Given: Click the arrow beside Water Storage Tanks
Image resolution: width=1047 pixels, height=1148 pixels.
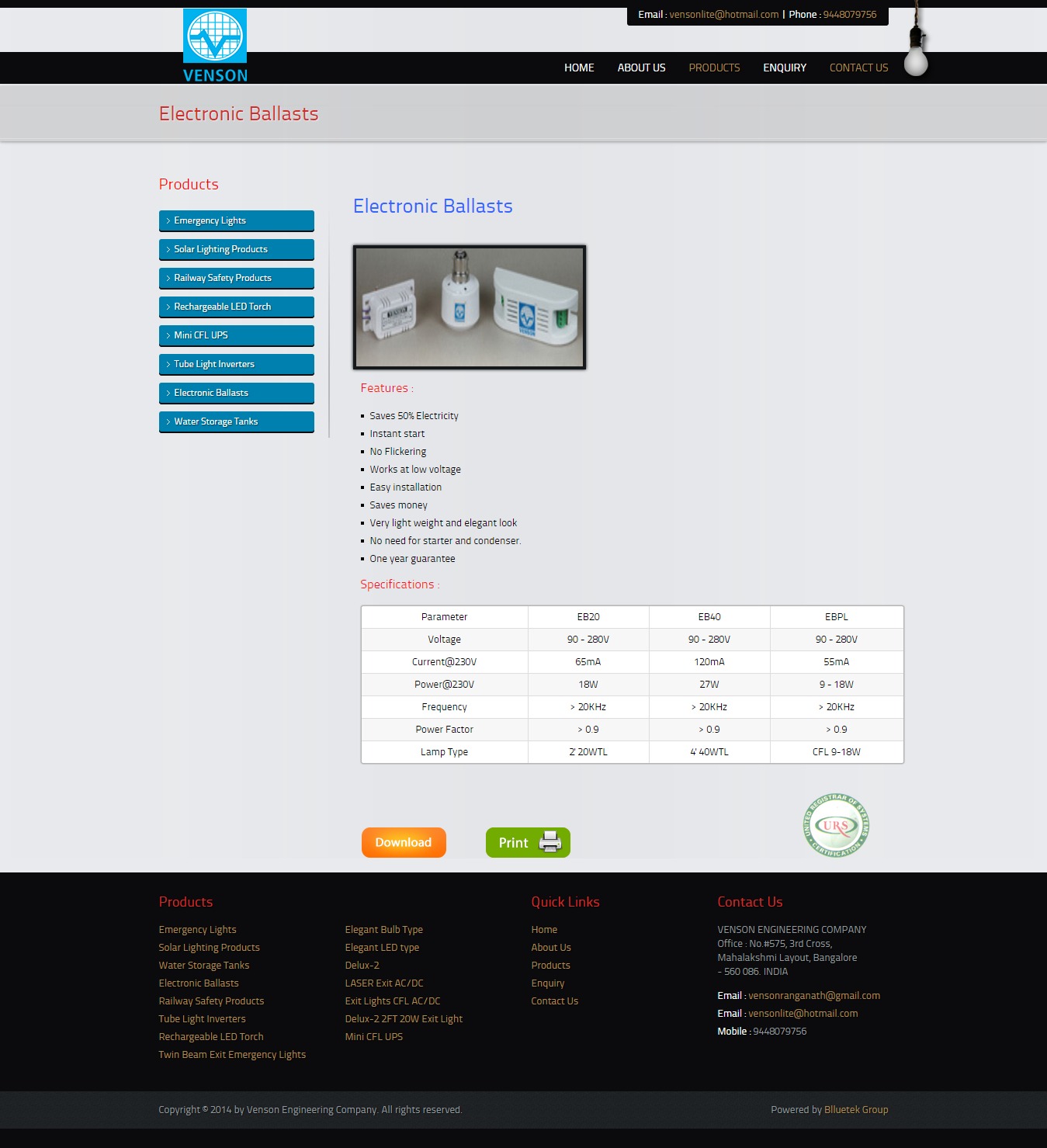Looking at the screenshot, I should [168, 422].
